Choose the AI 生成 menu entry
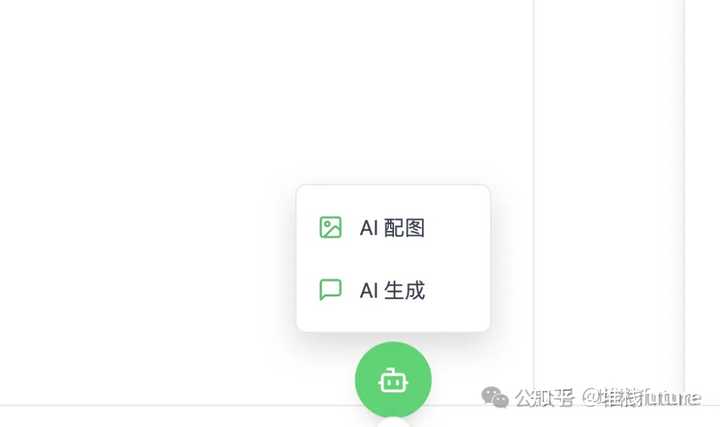This screenshot has width=720, height=427. pyautogui.click(x=393, y=290)
